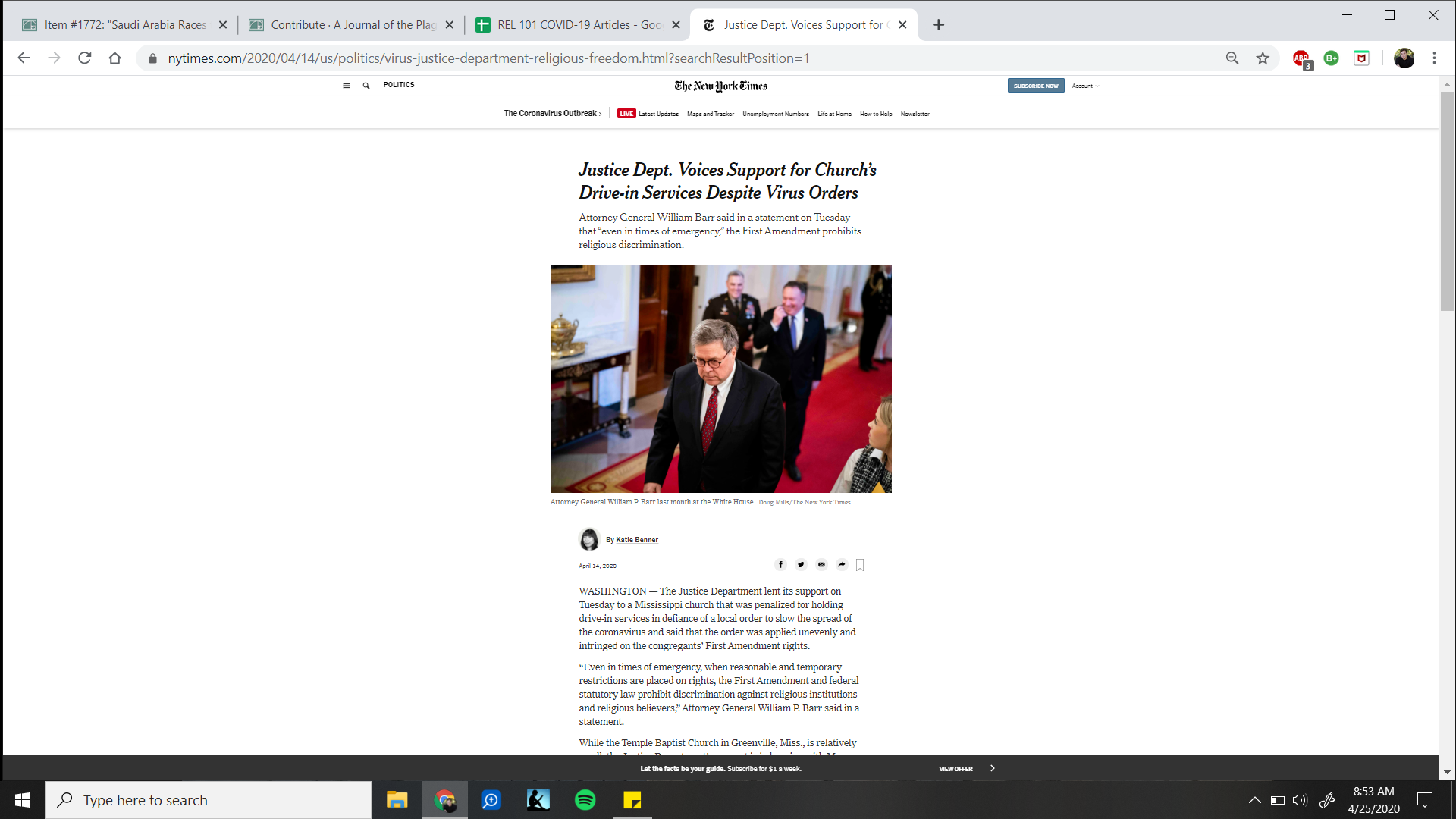Share the article on Twitter

[801, 564]
